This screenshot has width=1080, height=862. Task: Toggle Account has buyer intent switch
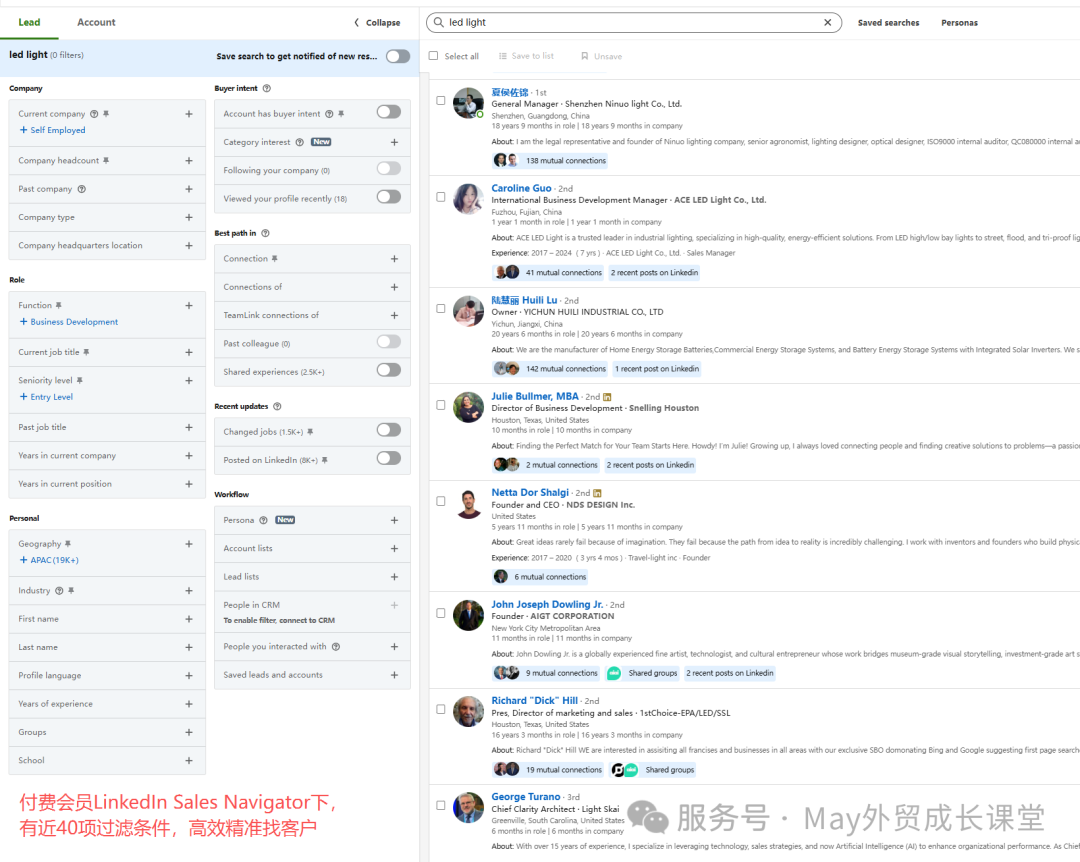tap(388, 112)
